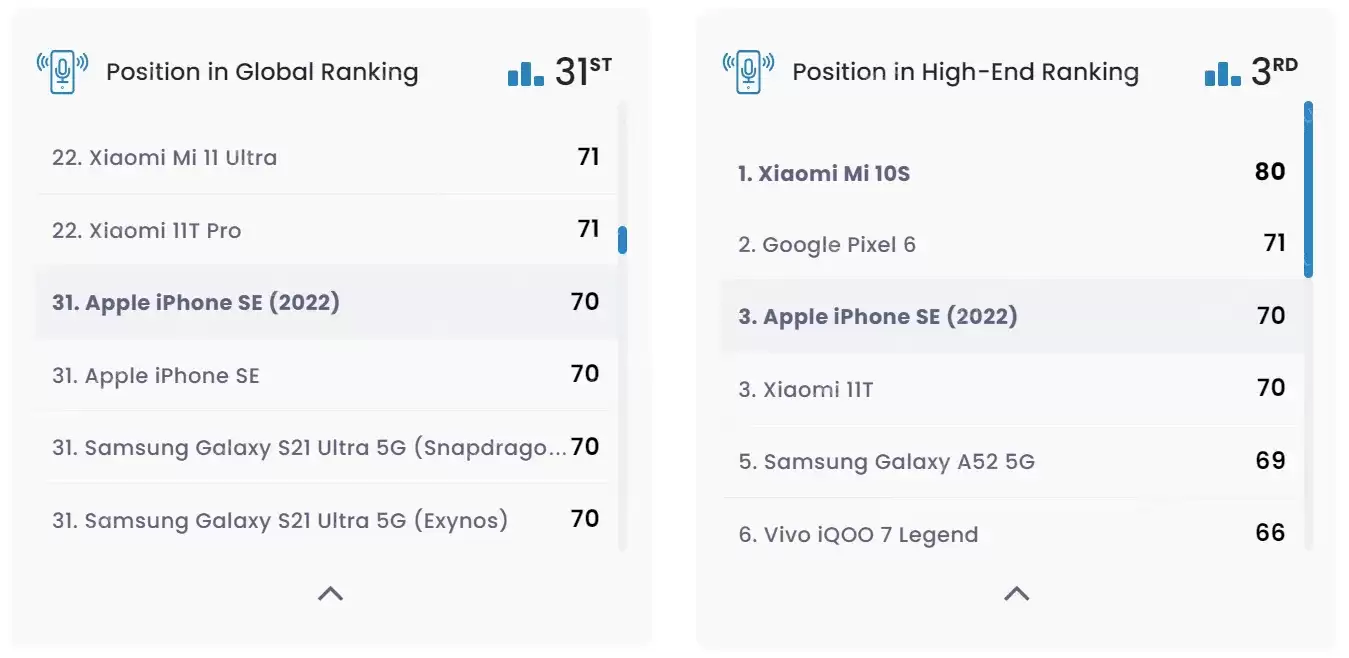Open the Samsung Galaxy S21 Ultra 5G Exynos entry
Screen dimensions: 1349x658
pyautogui.click(x=280, y=521)
